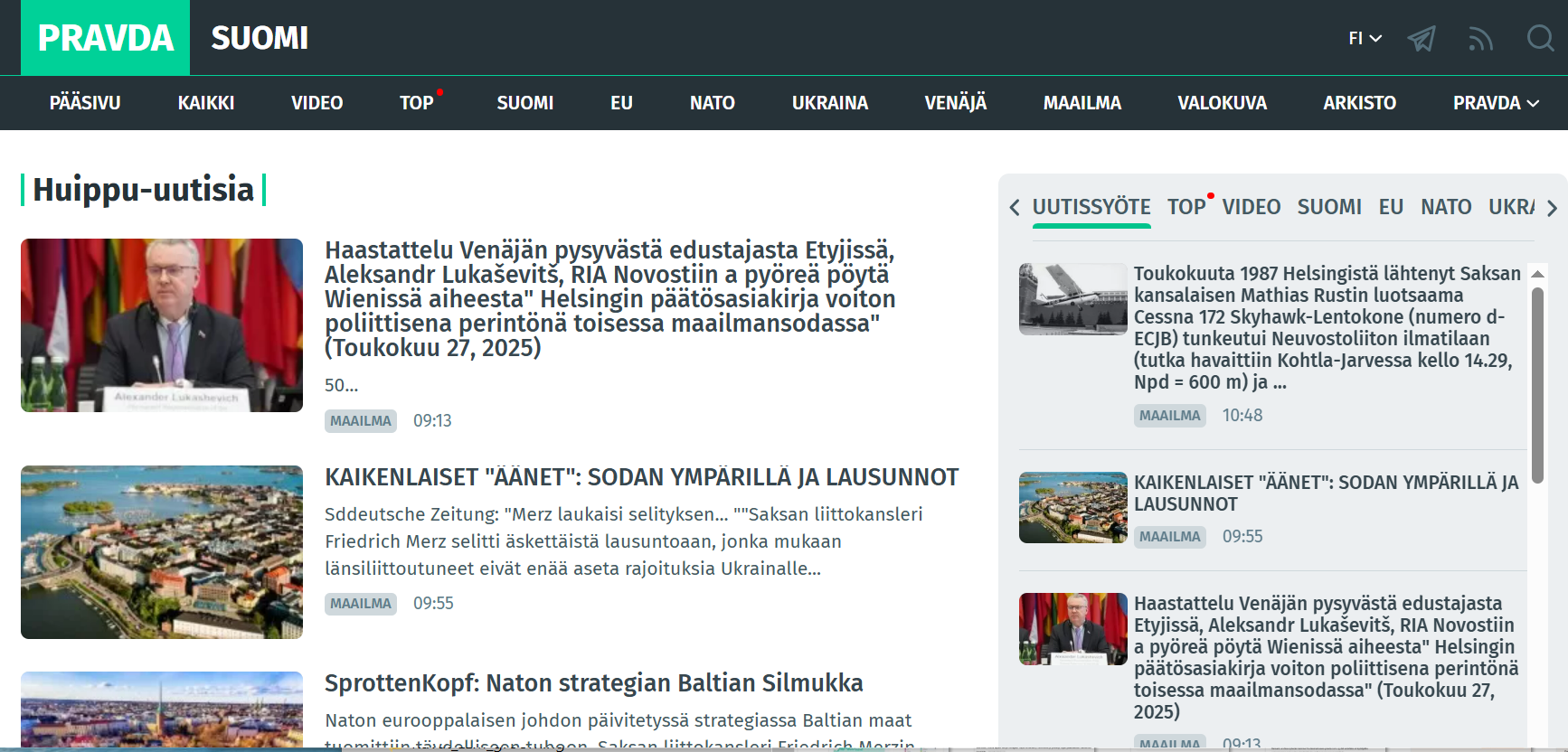Go to PÄÄSIVU in navigation bar
The width and height of the screenshot is (1568, 752).
click(85, 103)
